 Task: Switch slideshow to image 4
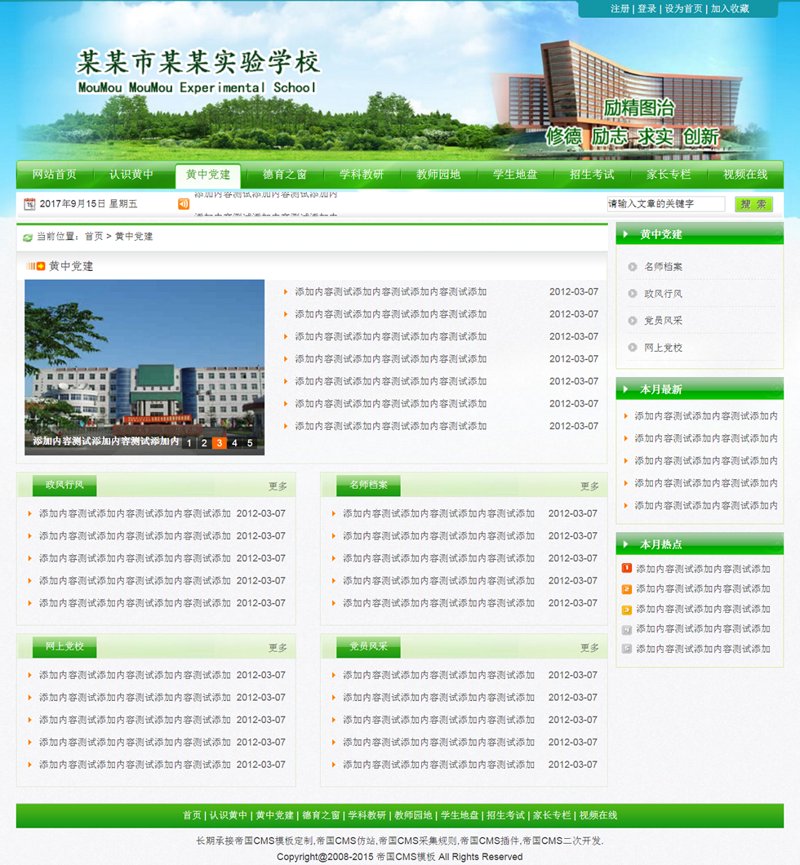point(234,442)
